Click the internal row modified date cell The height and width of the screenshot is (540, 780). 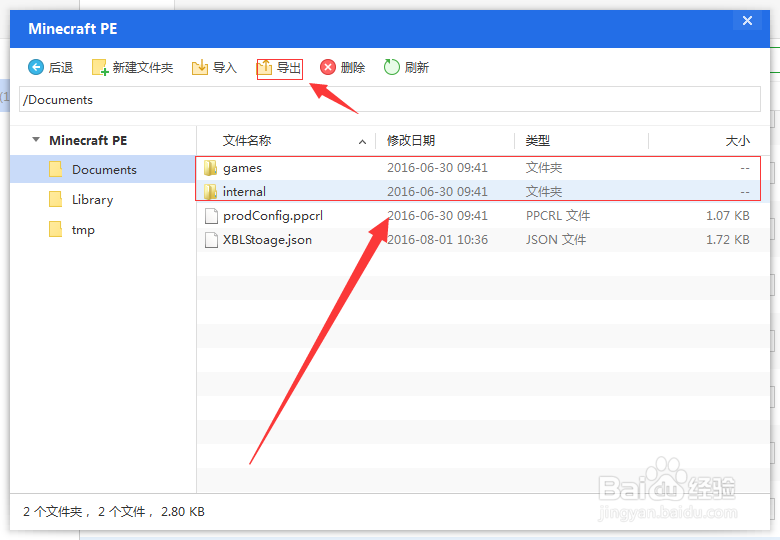[437, 191]
